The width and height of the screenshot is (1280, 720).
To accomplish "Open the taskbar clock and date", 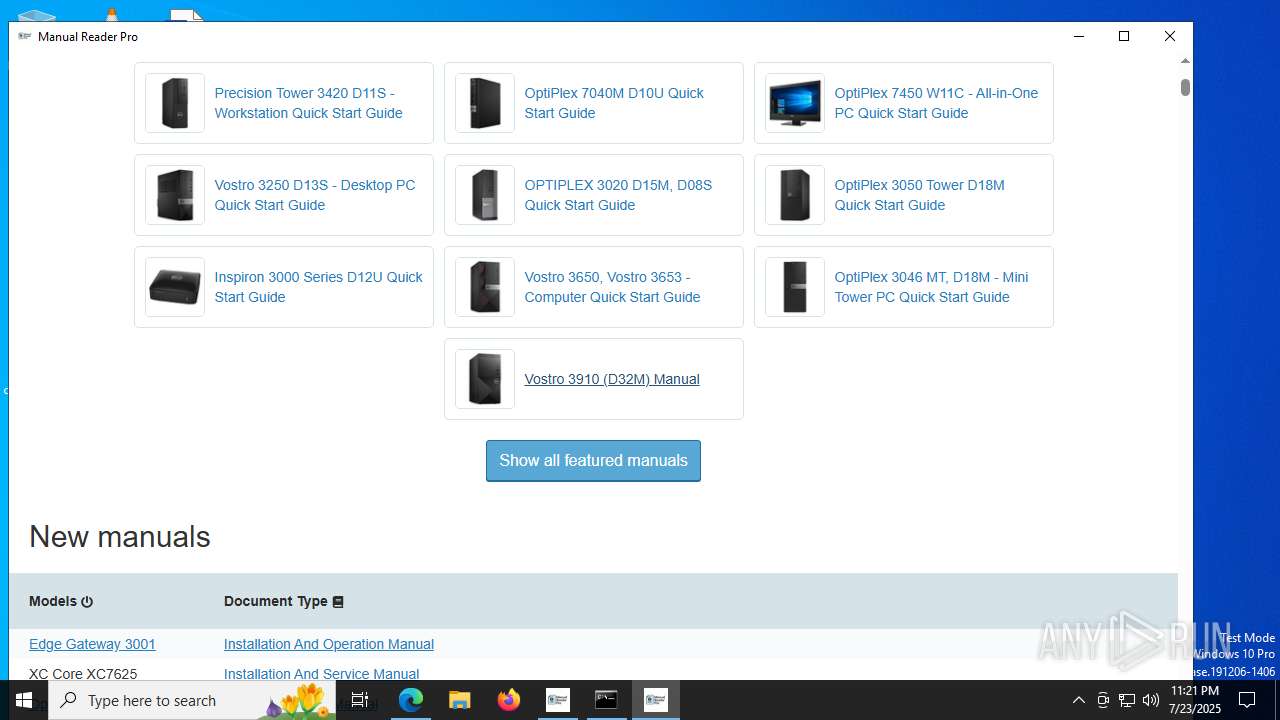I will (x=1194, y=700).
